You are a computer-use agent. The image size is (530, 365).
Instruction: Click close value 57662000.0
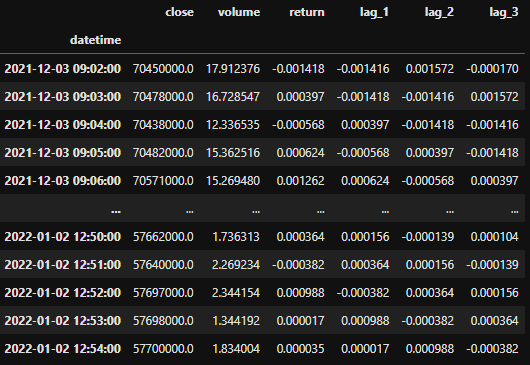click(x=163, y=237)
